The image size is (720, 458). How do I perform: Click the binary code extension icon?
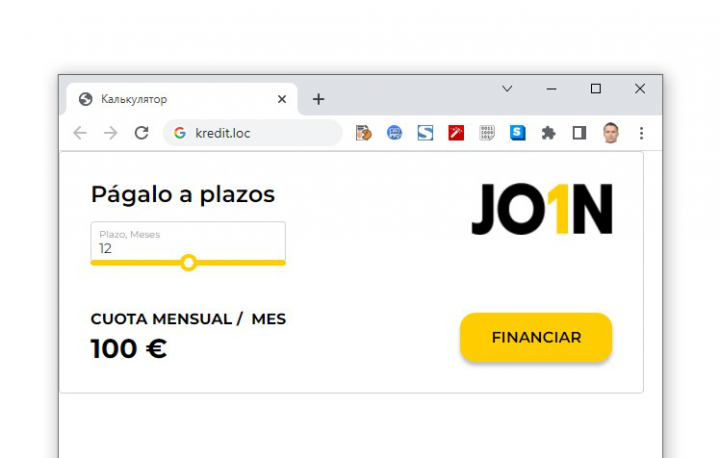pos(487,133)
